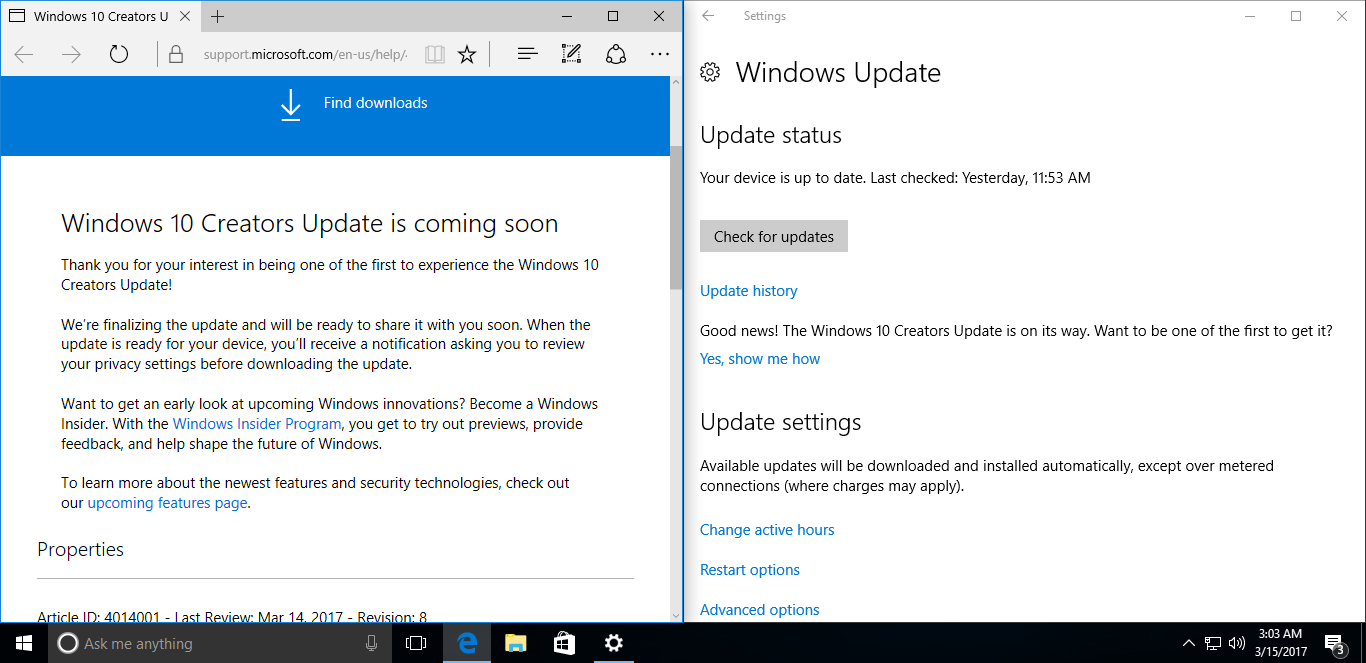Go back in Edge browser
1366x663 pixels.
[x=24, y=54]
